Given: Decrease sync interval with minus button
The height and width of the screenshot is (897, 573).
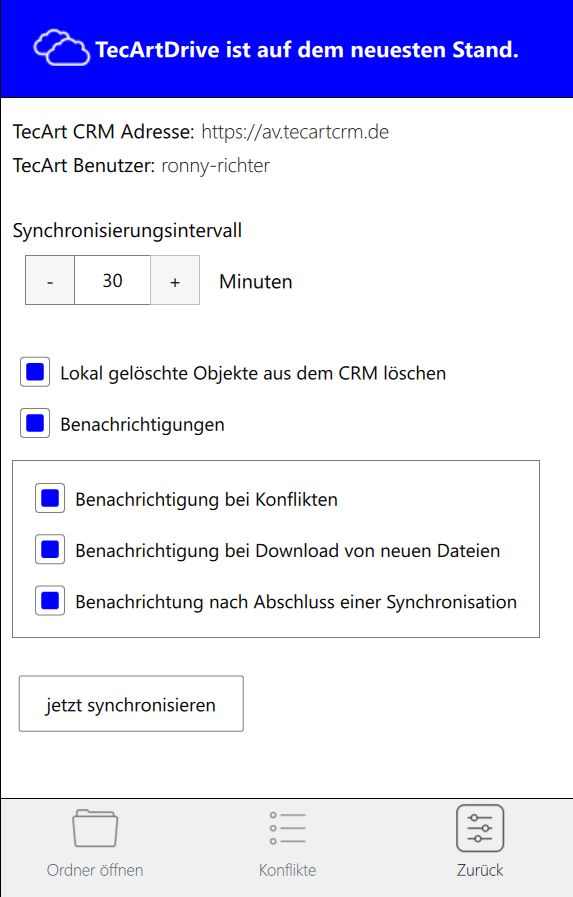Looking at the screenshot, I should [x=50, y=280].
